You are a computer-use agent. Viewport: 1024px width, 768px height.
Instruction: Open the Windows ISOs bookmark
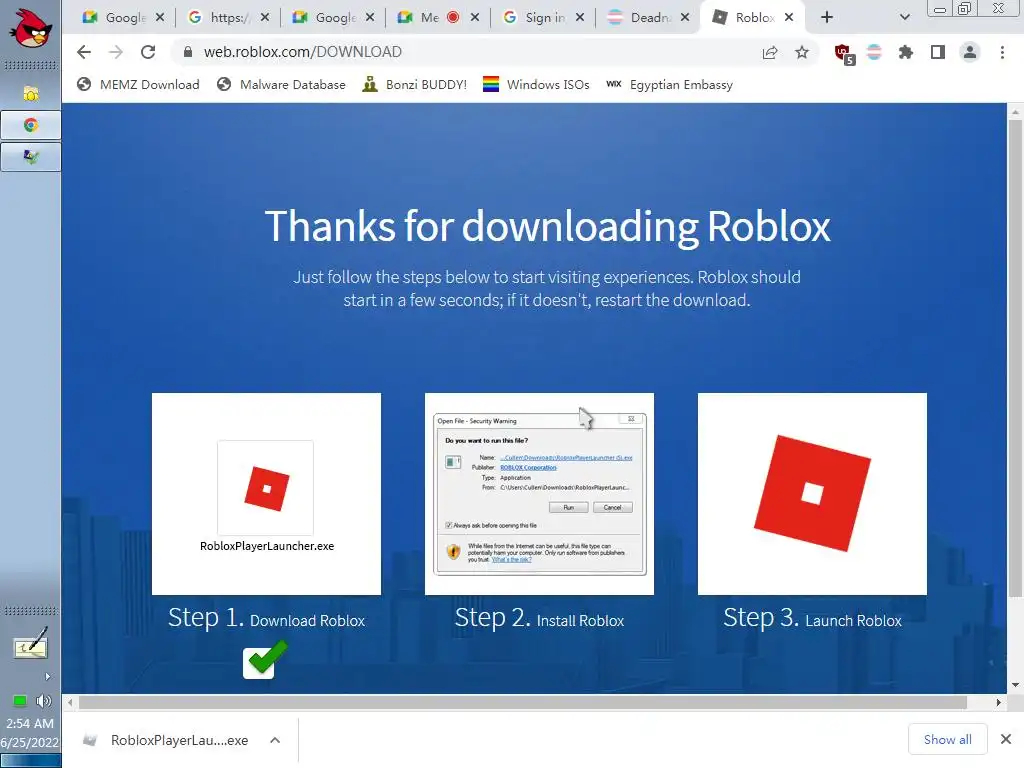point(536,85)
